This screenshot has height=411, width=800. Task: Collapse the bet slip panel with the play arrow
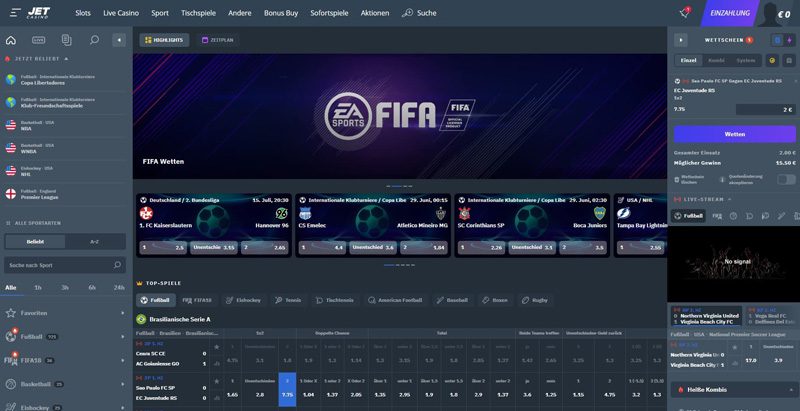(681, 40)
